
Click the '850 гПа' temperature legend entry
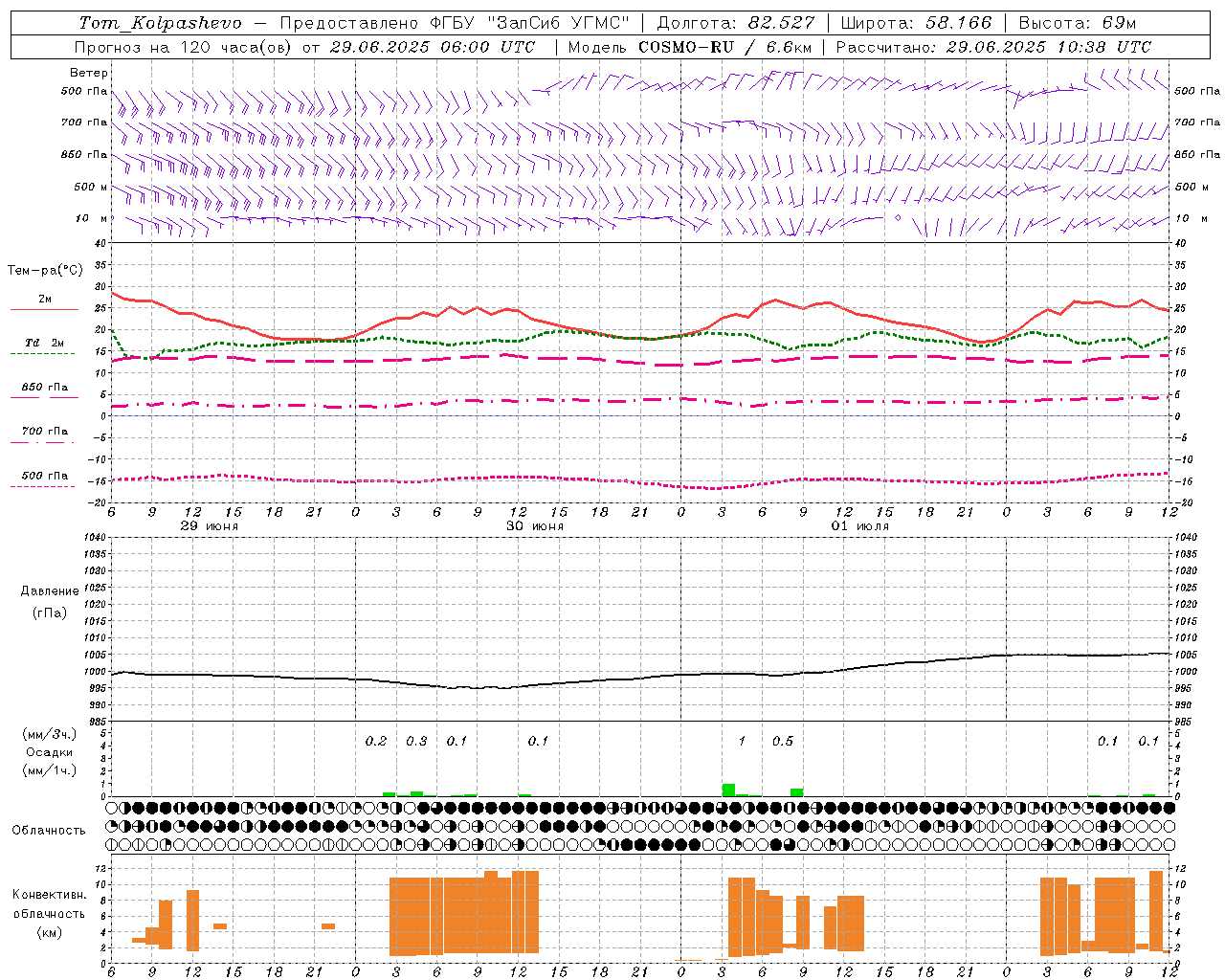44,388
